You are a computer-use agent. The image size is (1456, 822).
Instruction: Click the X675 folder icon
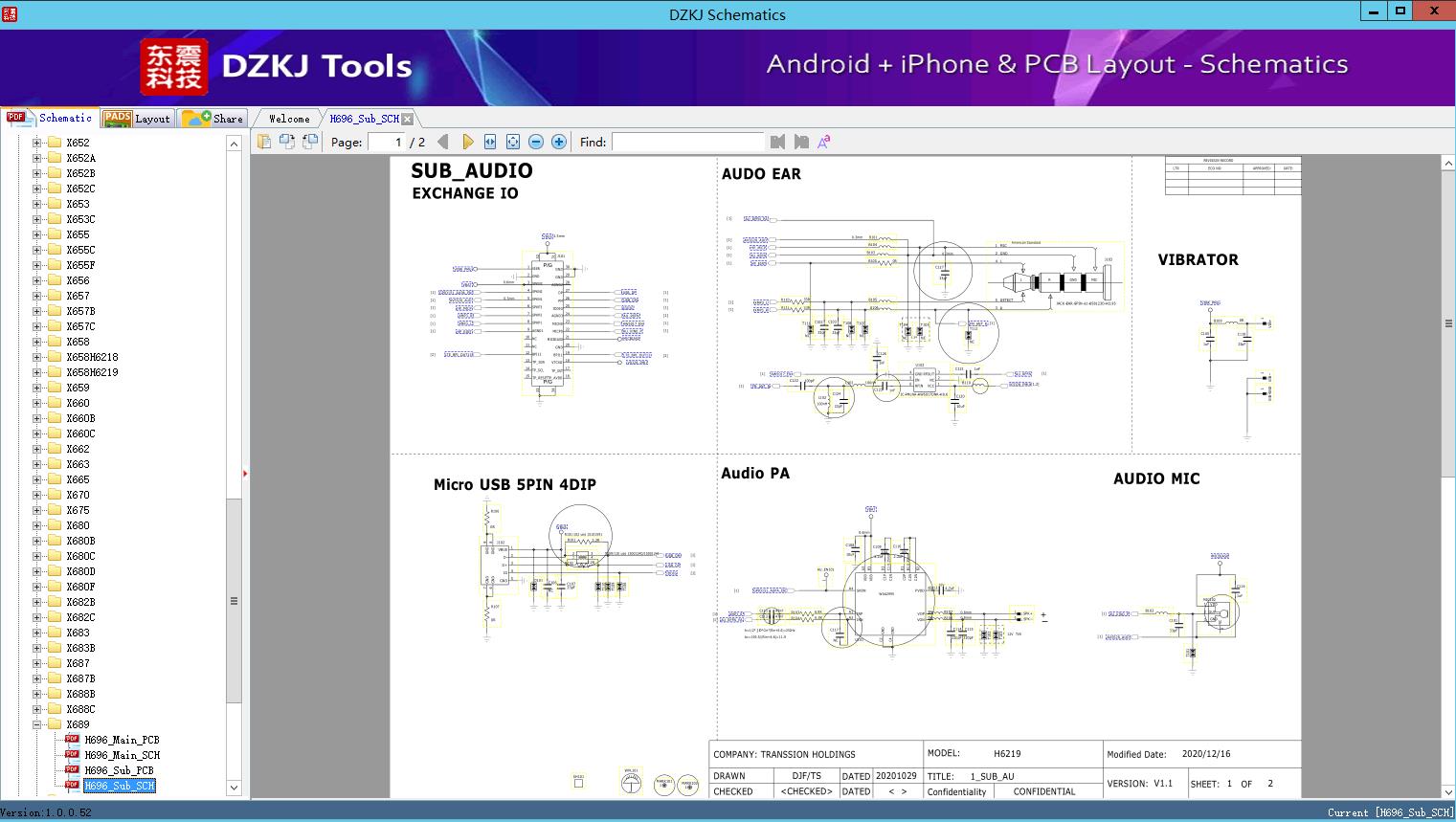(x=55, y=510)
